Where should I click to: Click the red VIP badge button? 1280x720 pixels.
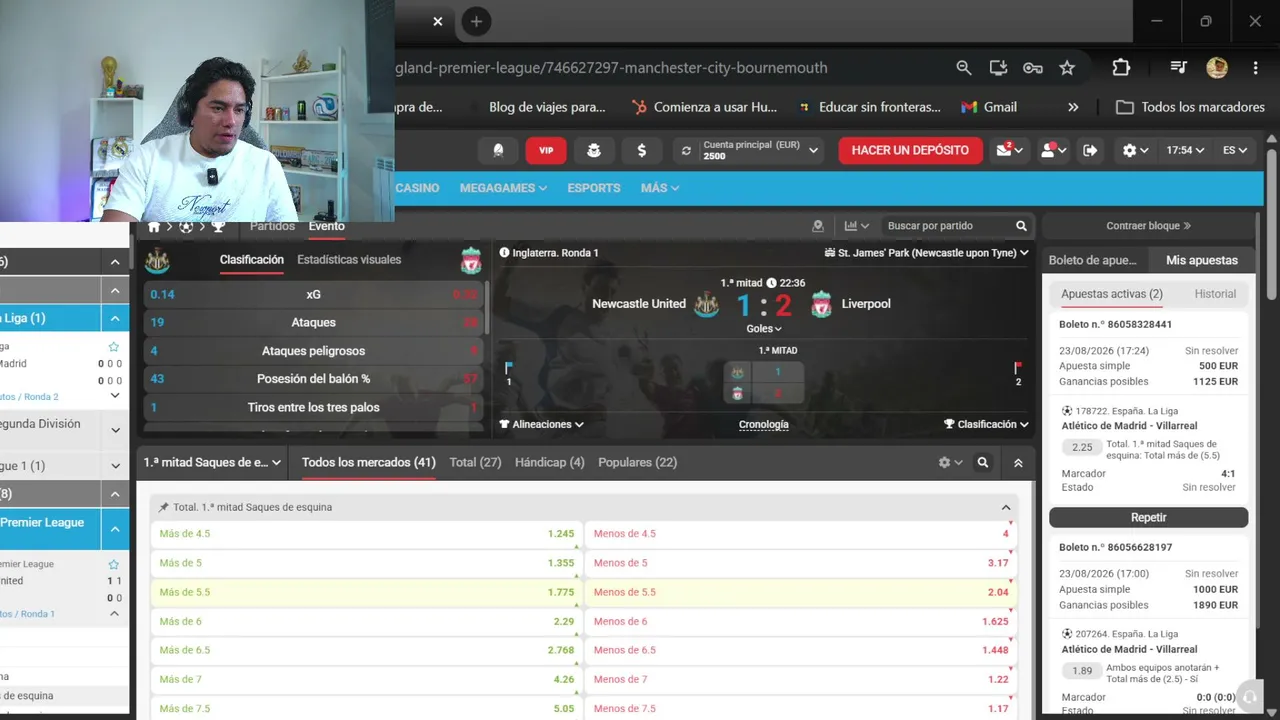coord(546,150)
